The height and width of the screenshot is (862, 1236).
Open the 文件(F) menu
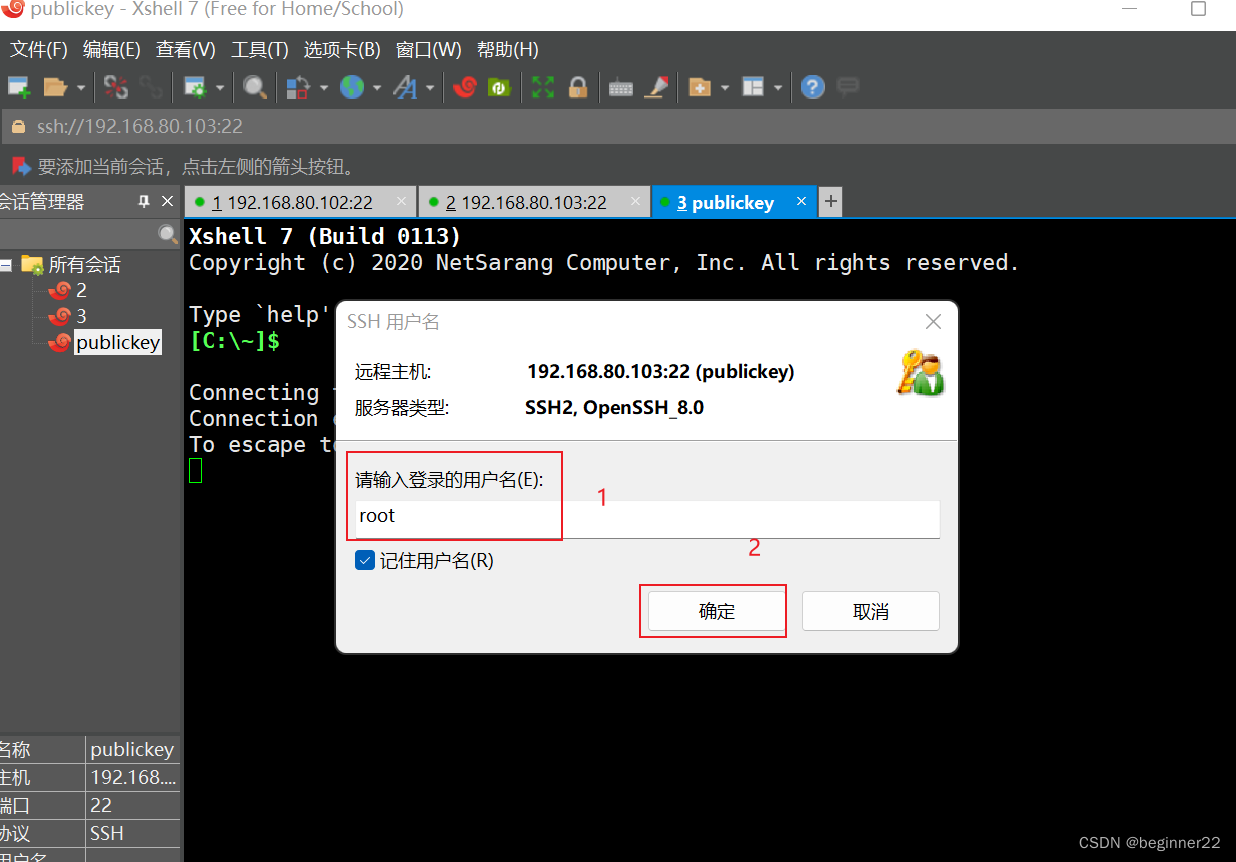(x=39, y=49)
